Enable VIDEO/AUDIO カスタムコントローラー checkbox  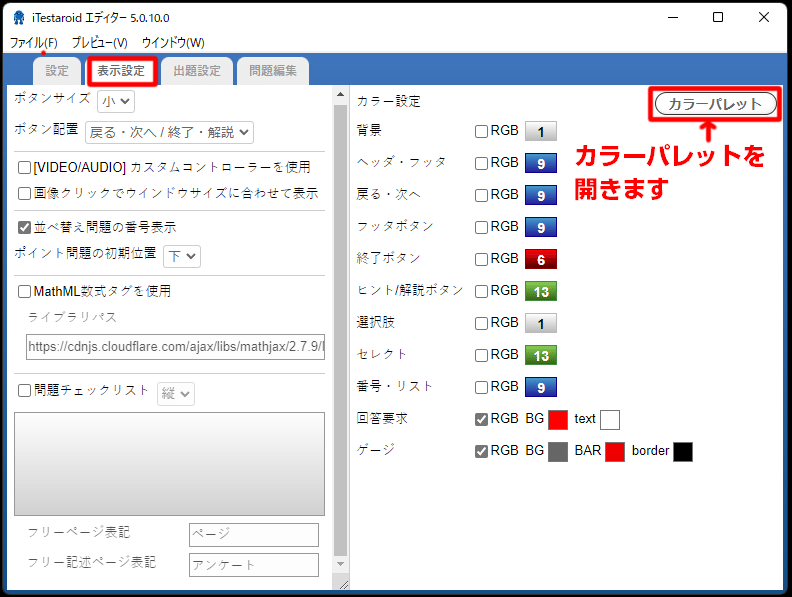(24, 167)
